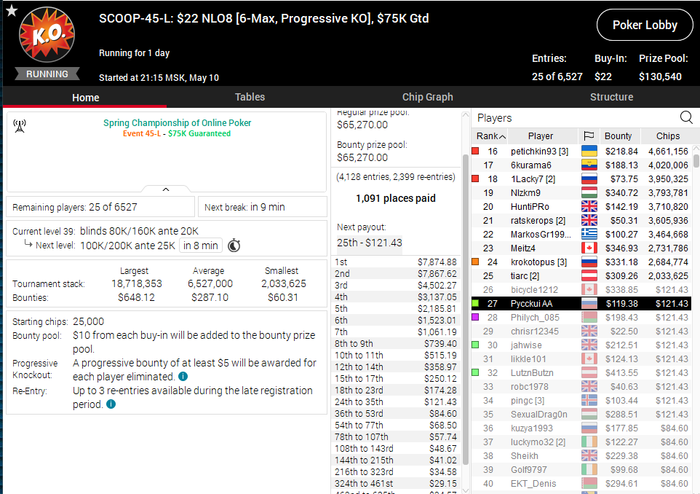Open Spring Championship of Online Poker link
This screenshot has height=494, width=700.
point(177,123)
